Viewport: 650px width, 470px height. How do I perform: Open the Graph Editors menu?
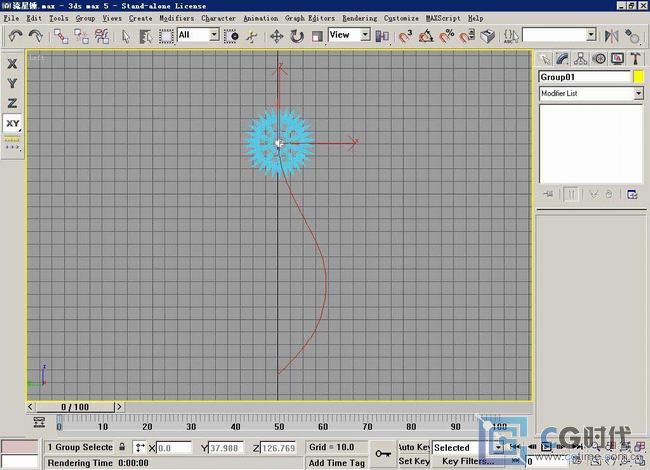tap(310, 18)
